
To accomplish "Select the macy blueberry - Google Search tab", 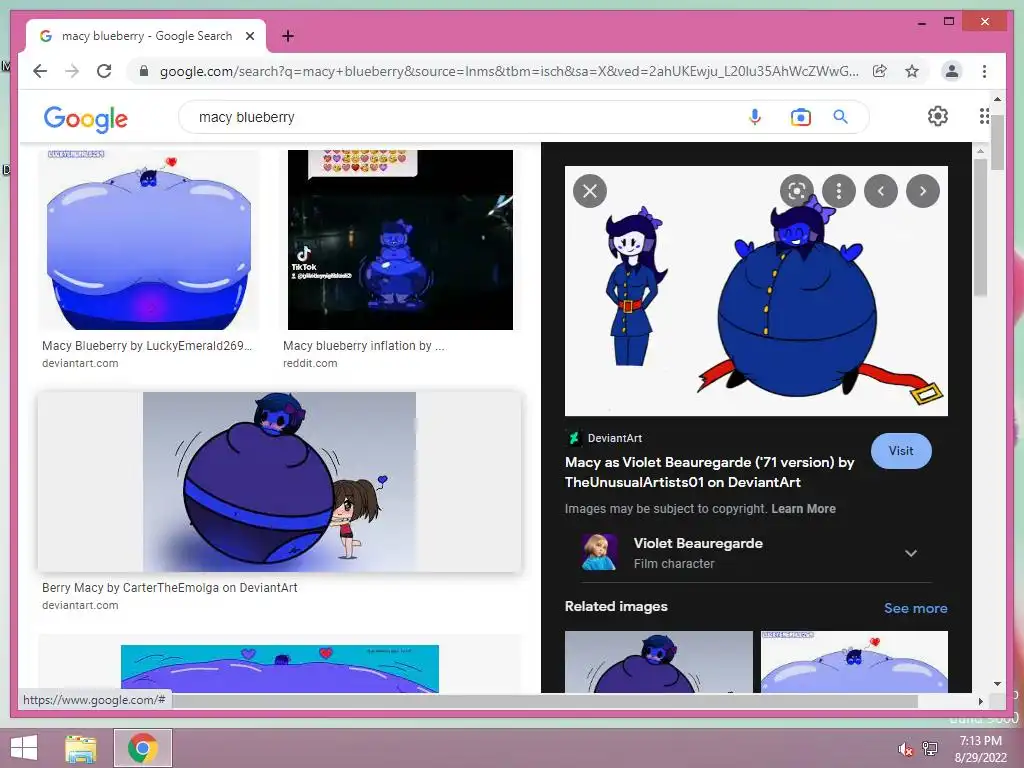I will click(146, 36).
